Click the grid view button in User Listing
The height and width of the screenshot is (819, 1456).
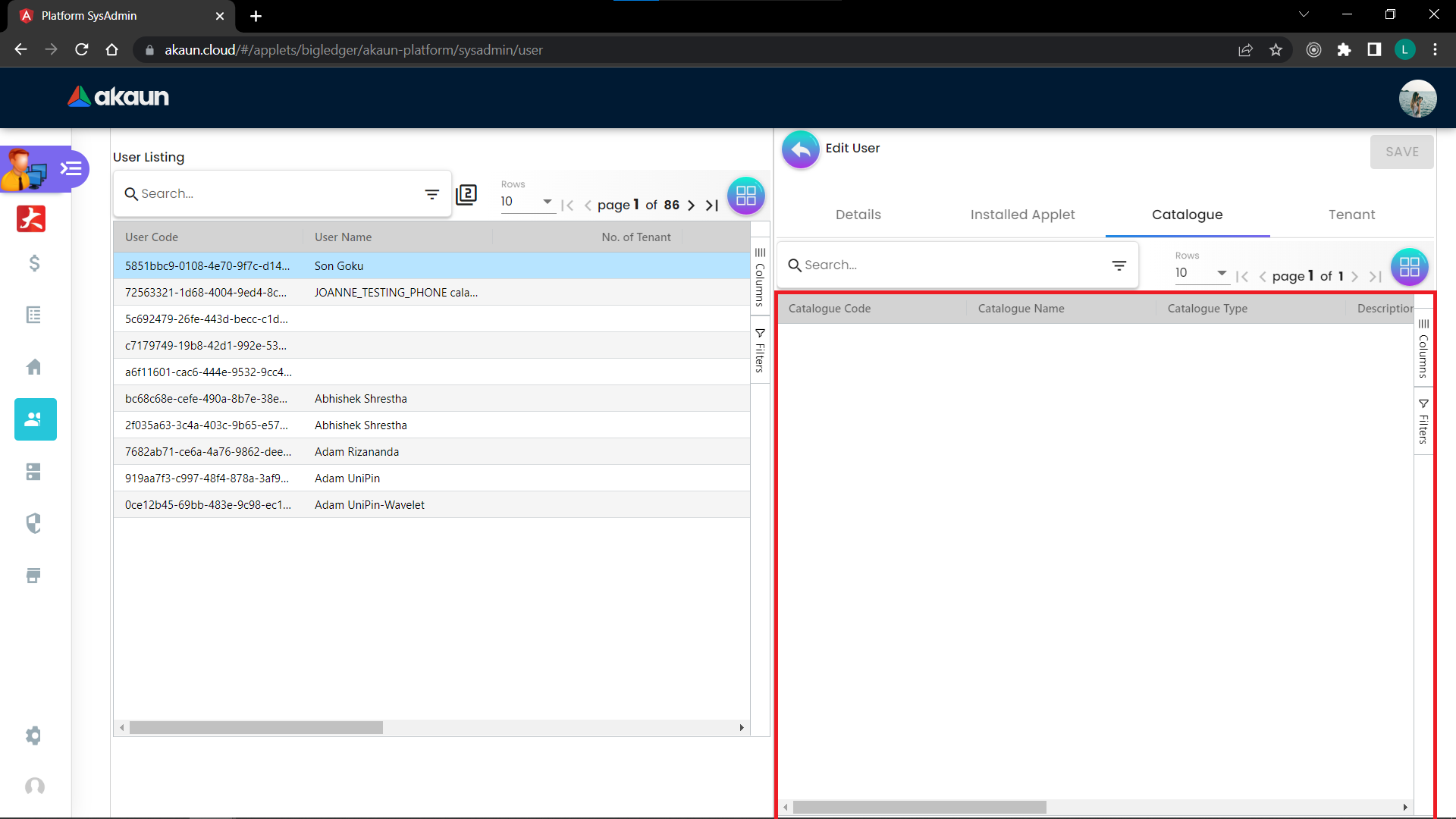pyautogui.click(x=745, y=196)
